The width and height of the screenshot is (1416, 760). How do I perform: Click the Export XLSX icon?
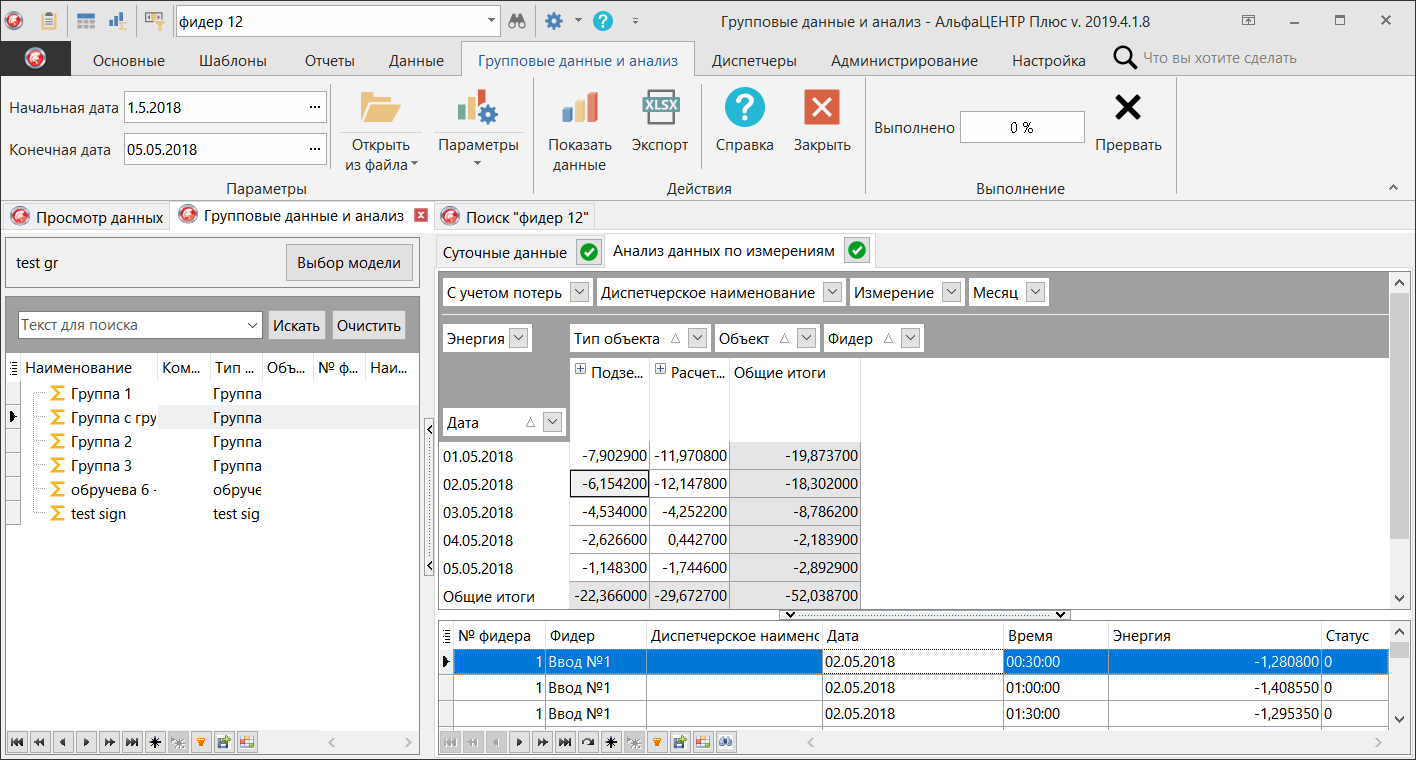coord(660,108)
